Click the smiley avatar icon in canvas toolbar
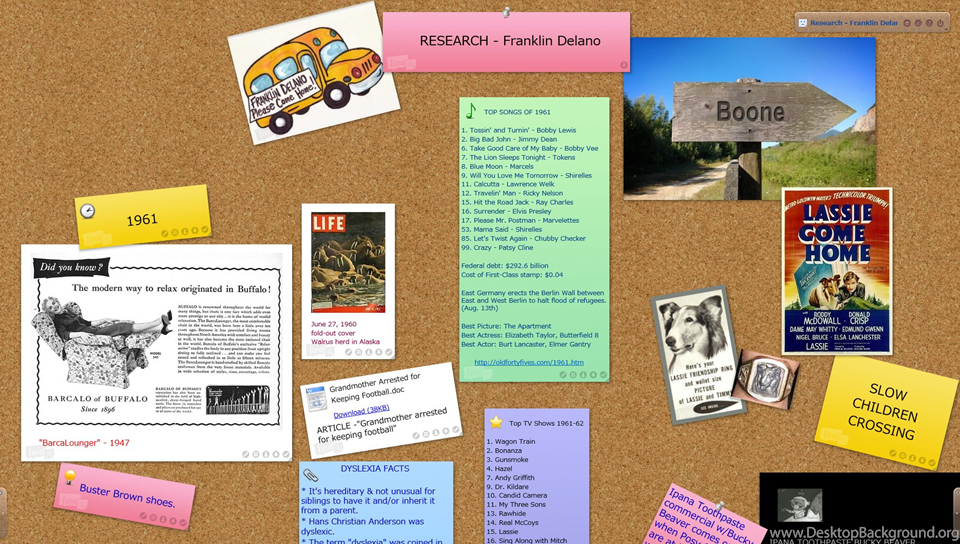 click(x=803, y=23)
